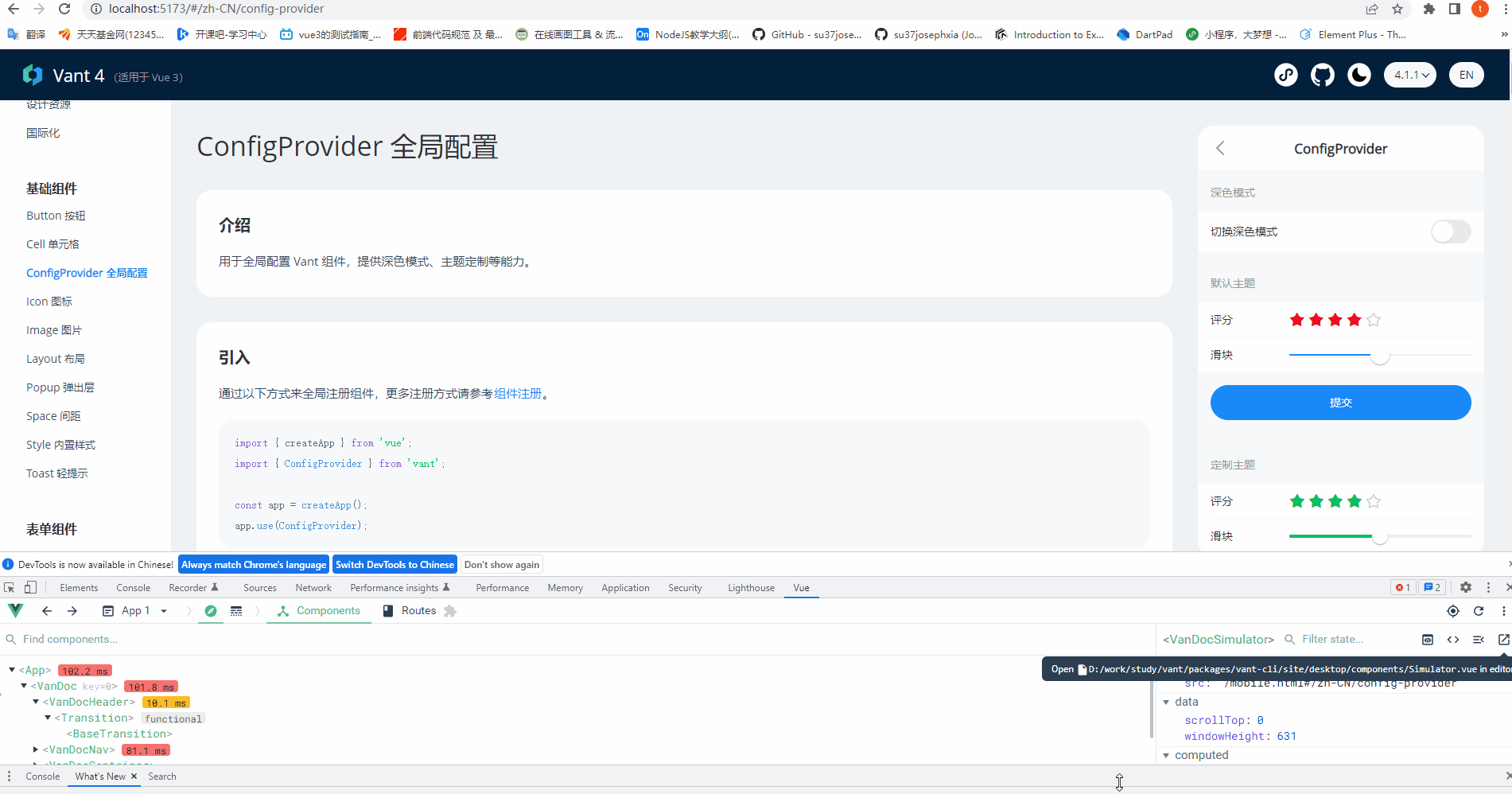
Task: Collapse the Transition tree node
Action: coord(48,718)
